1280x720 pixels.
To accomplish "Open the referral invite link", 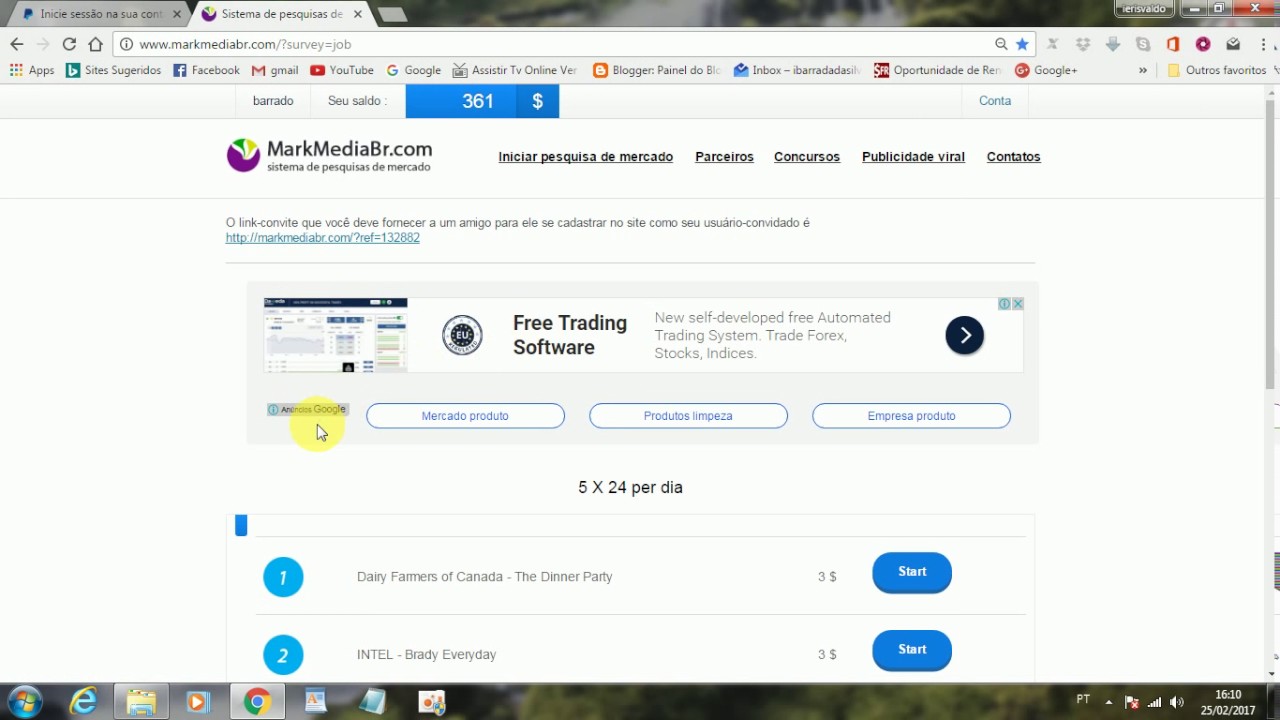I will point(322,238).
